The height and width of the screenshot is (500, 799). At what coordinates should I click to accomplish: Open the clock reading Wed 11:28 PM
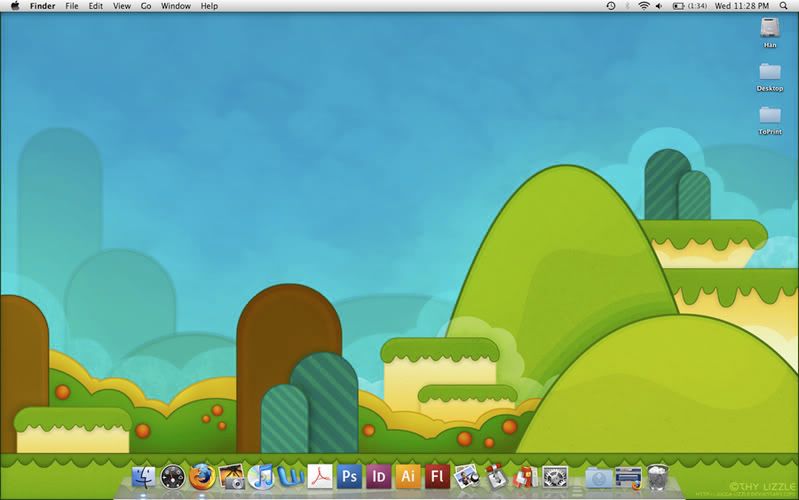coord(742,6)
